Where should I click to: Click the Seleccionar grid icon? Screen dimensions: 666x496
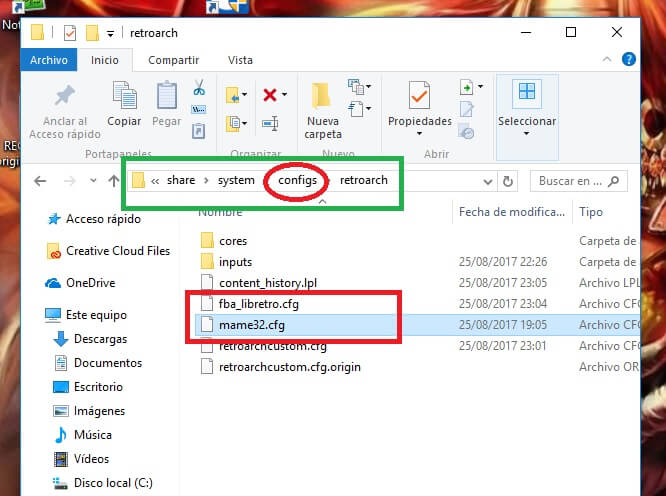(527, 91)
